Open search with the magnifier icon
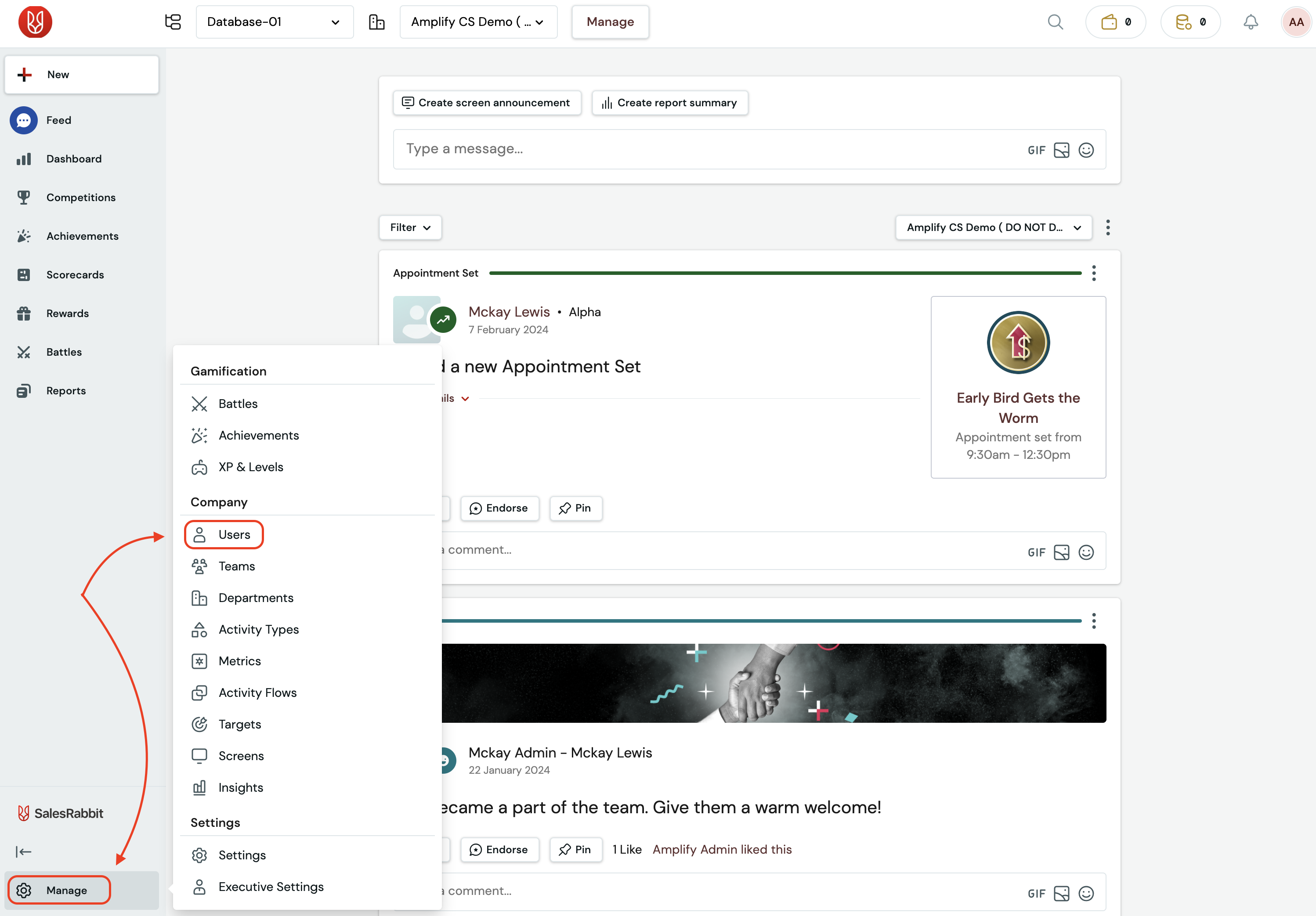Screen dimensions: 1316x916 pos(1055,22)
